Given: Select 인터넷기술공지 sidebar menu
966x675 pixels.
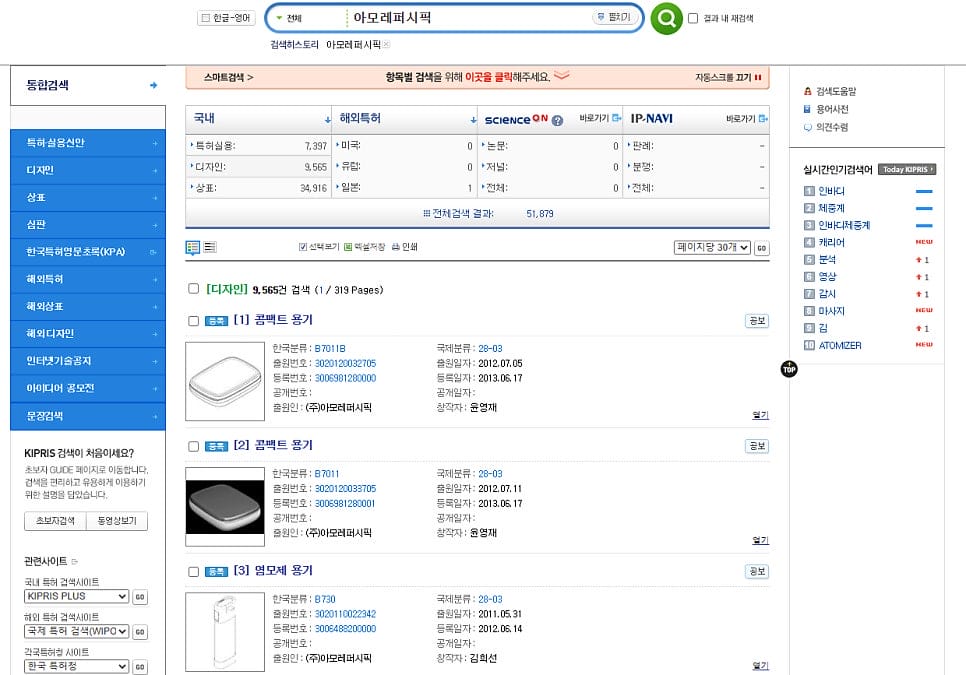Looking at the screenshot, I should coord(87,361).
